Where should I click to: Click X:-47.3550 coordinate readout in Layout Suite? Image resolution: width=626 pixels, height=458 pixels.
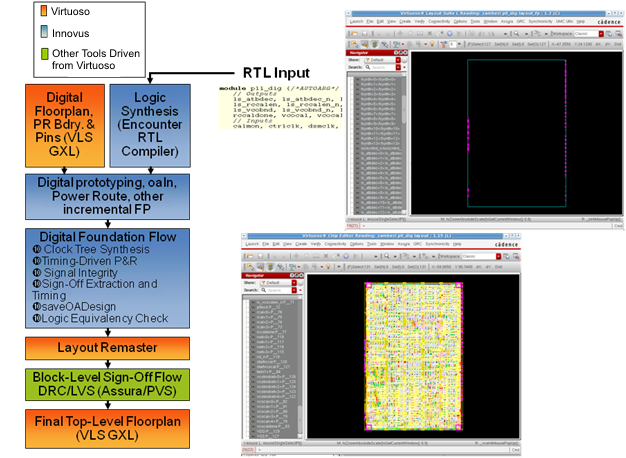pos(563,44)
